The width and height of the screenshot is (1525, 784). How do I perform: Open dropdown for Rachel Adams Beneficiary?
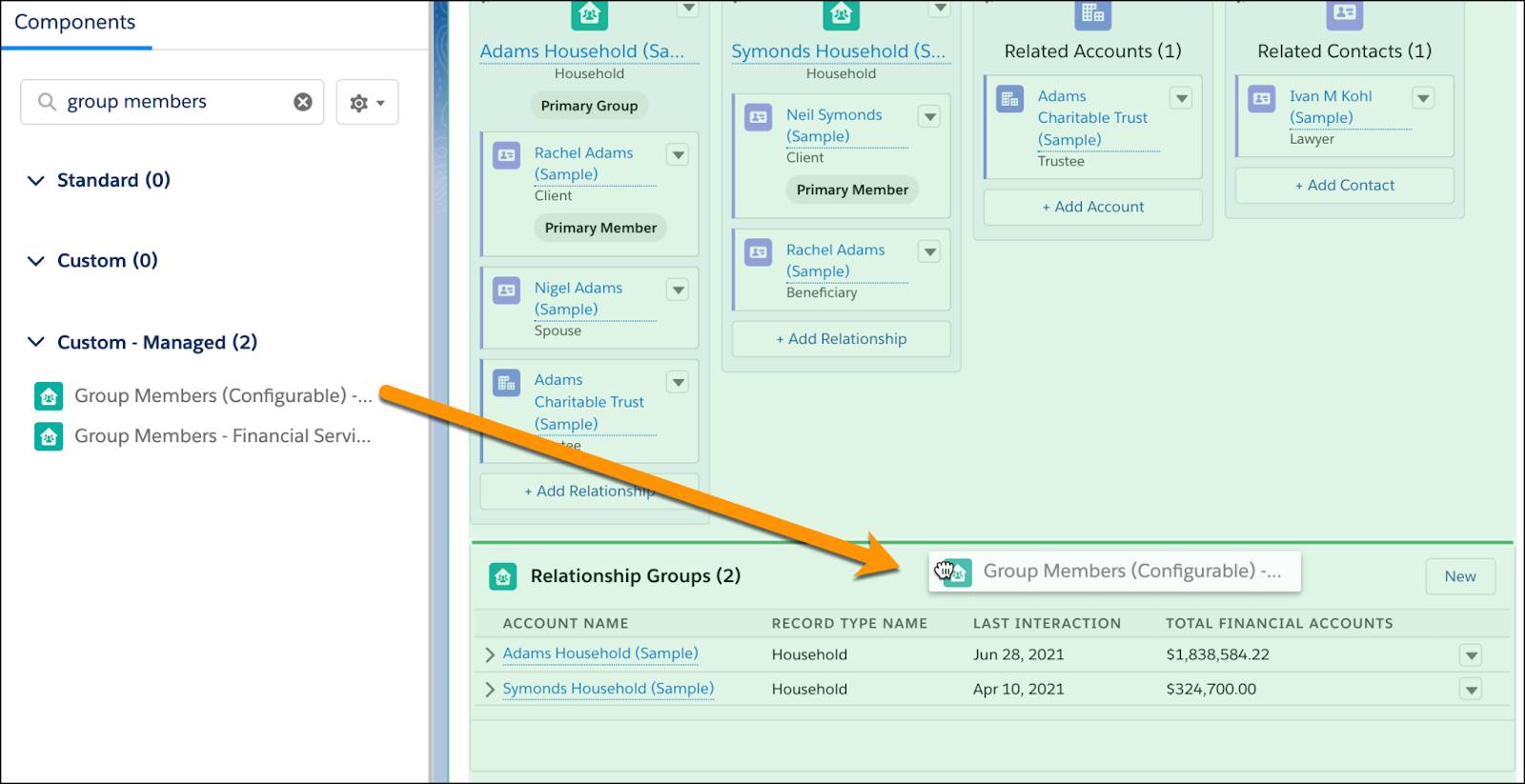(929, 251)
